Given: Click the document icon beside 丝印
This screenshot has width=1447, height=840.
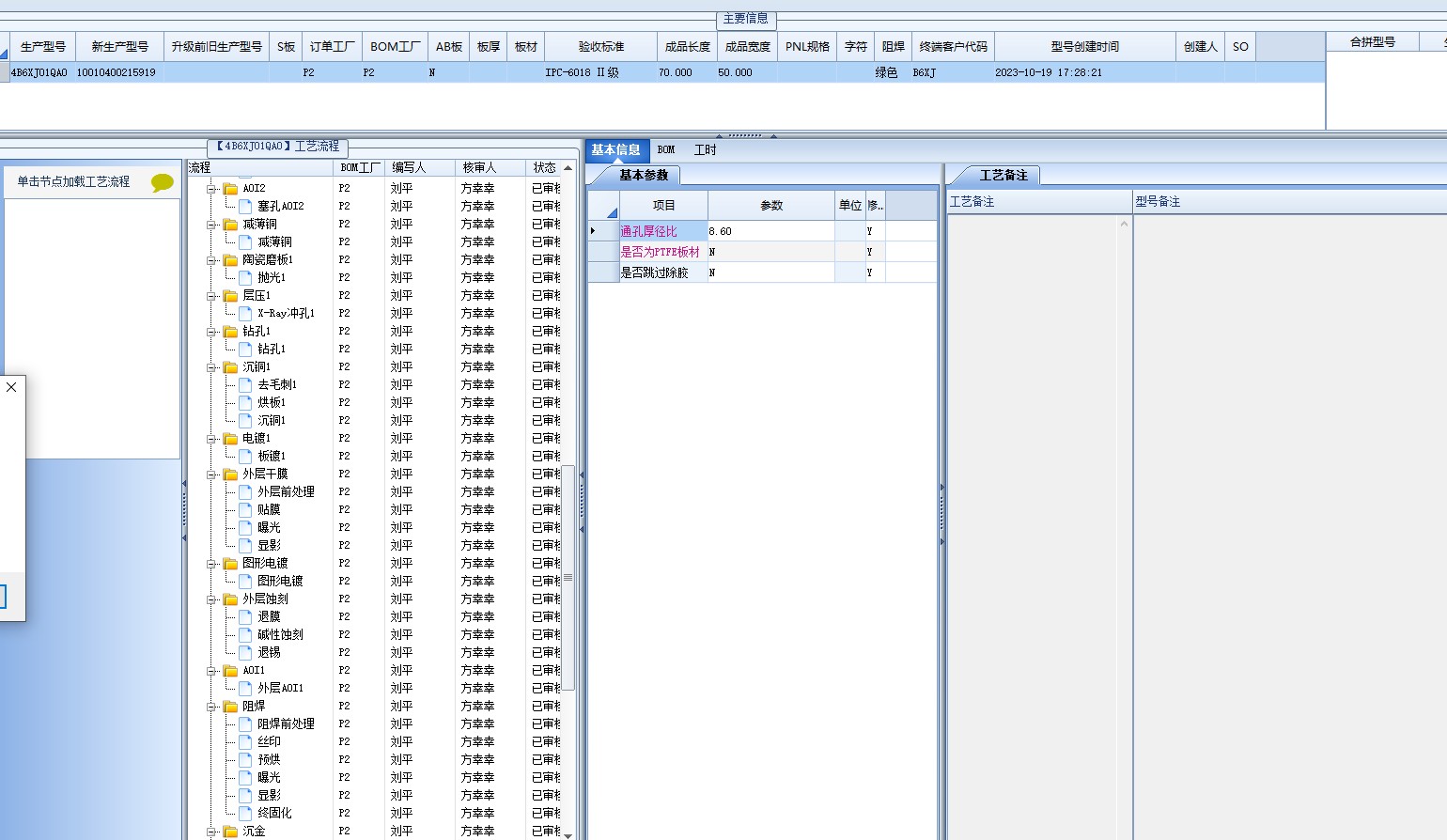Looking at the screenshot, I should click(x=245, y=741).
